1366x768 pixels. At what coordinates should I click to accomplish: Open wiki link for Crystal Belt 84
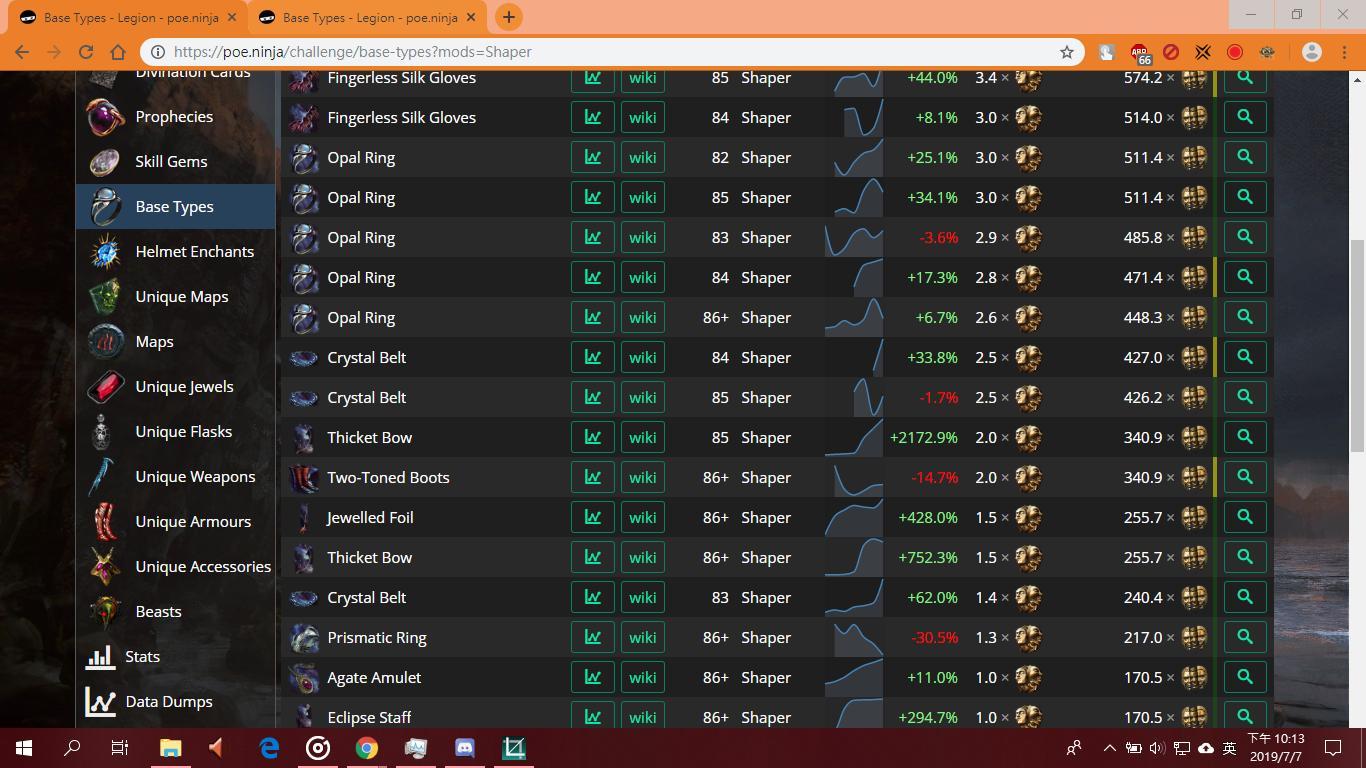[x=642, y=357]
